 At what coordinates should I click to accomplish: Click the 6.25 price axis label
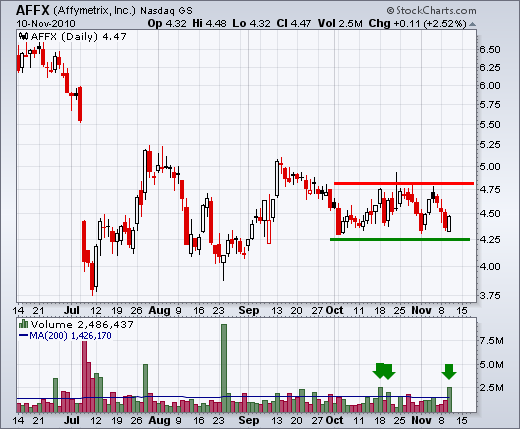click(x=490, y=67)
